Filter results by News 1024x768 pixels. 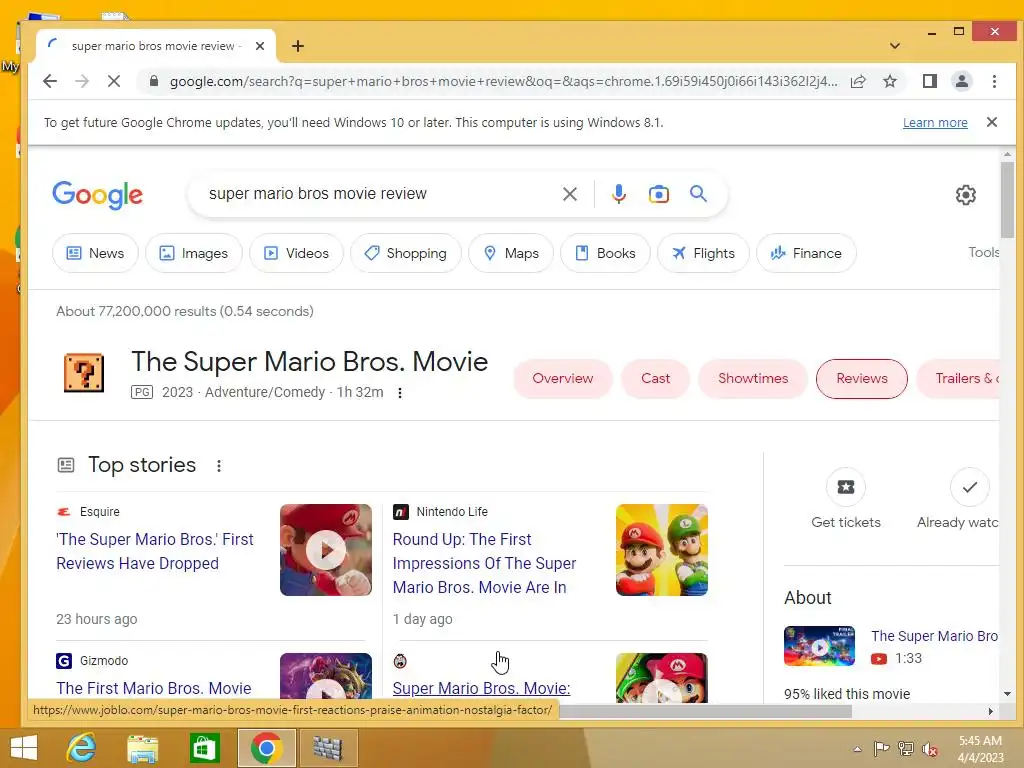[95, 253]
